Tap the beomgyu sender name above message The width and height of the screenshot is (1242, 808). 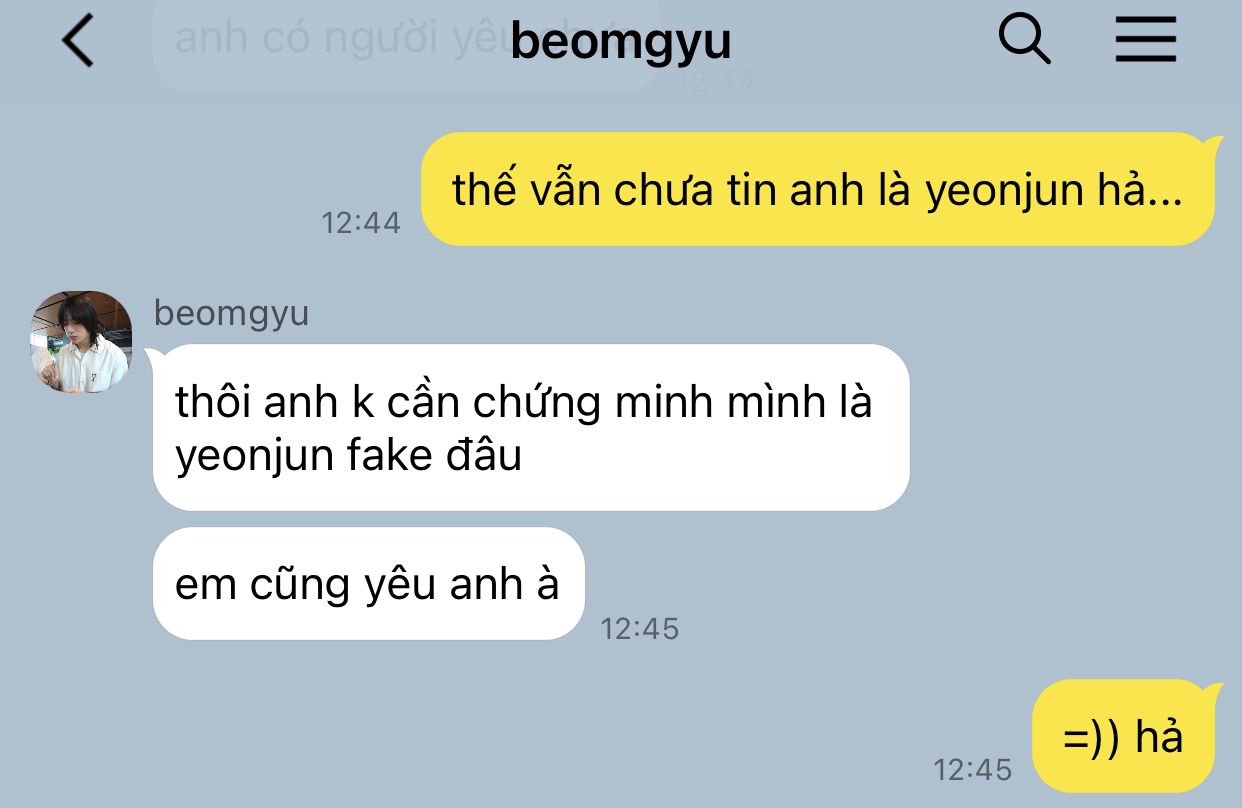tap(231, 313)
